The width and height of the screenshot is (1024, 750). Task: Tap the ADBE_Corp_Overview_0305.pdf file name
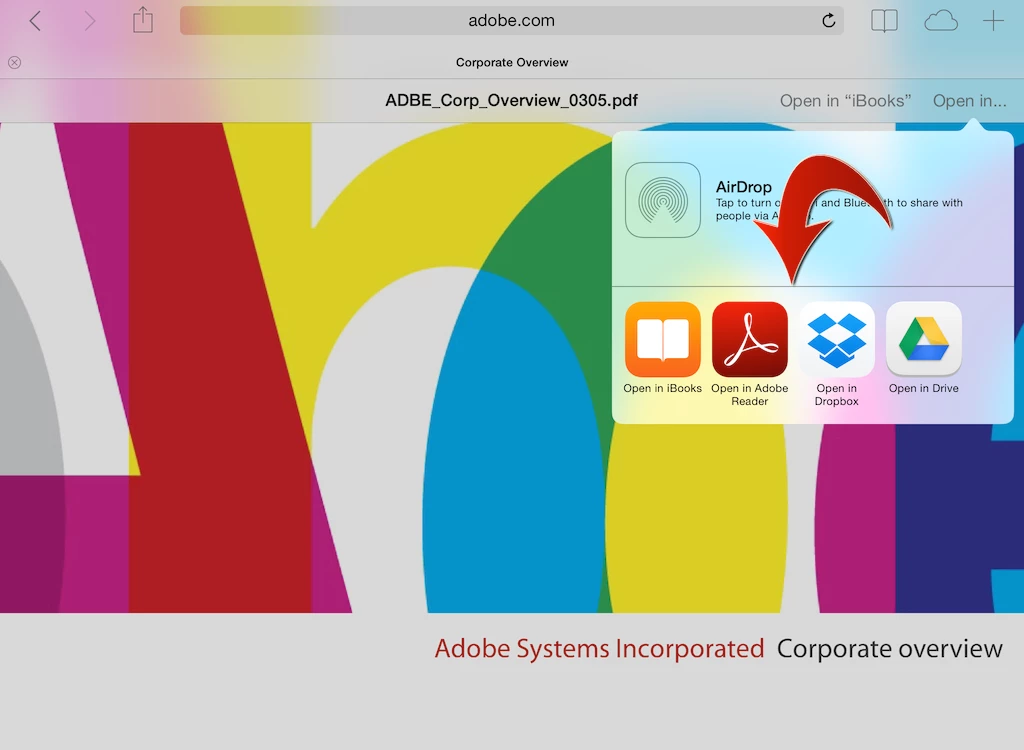[x=511, y=101]
